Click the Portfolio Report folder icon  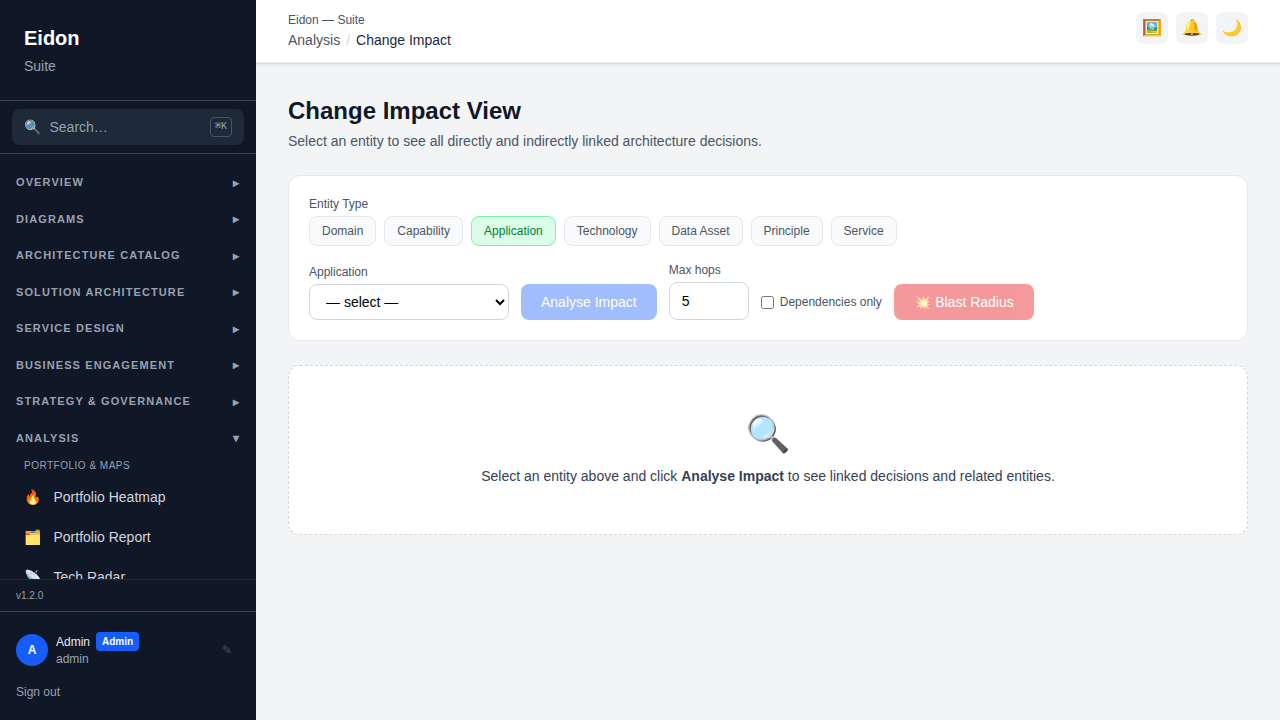click(33, 537)
